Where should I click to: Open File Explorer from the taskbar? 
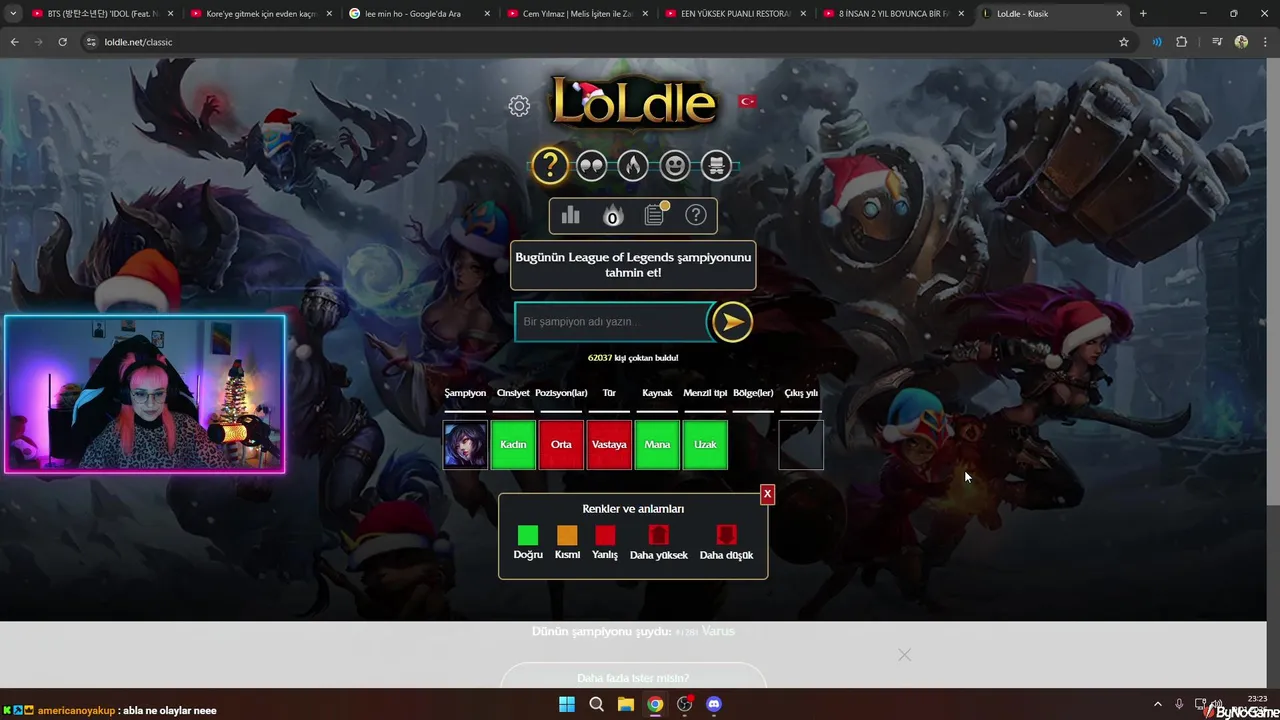pos(625,704)
